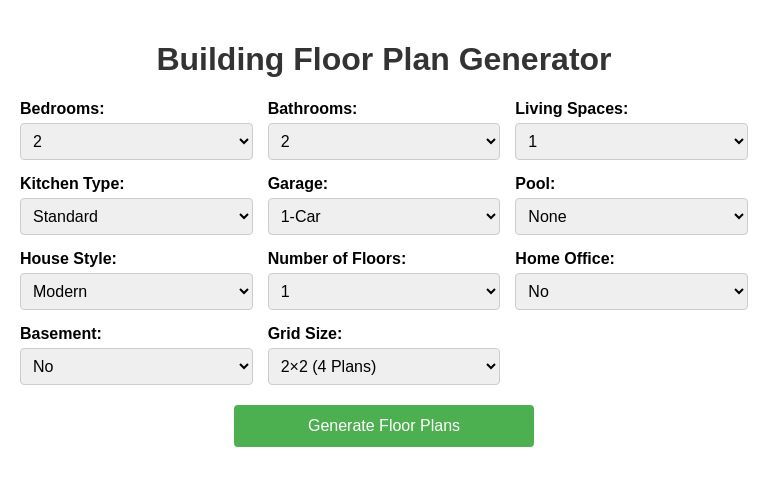Click the Bedrooms label

point(62,109)
